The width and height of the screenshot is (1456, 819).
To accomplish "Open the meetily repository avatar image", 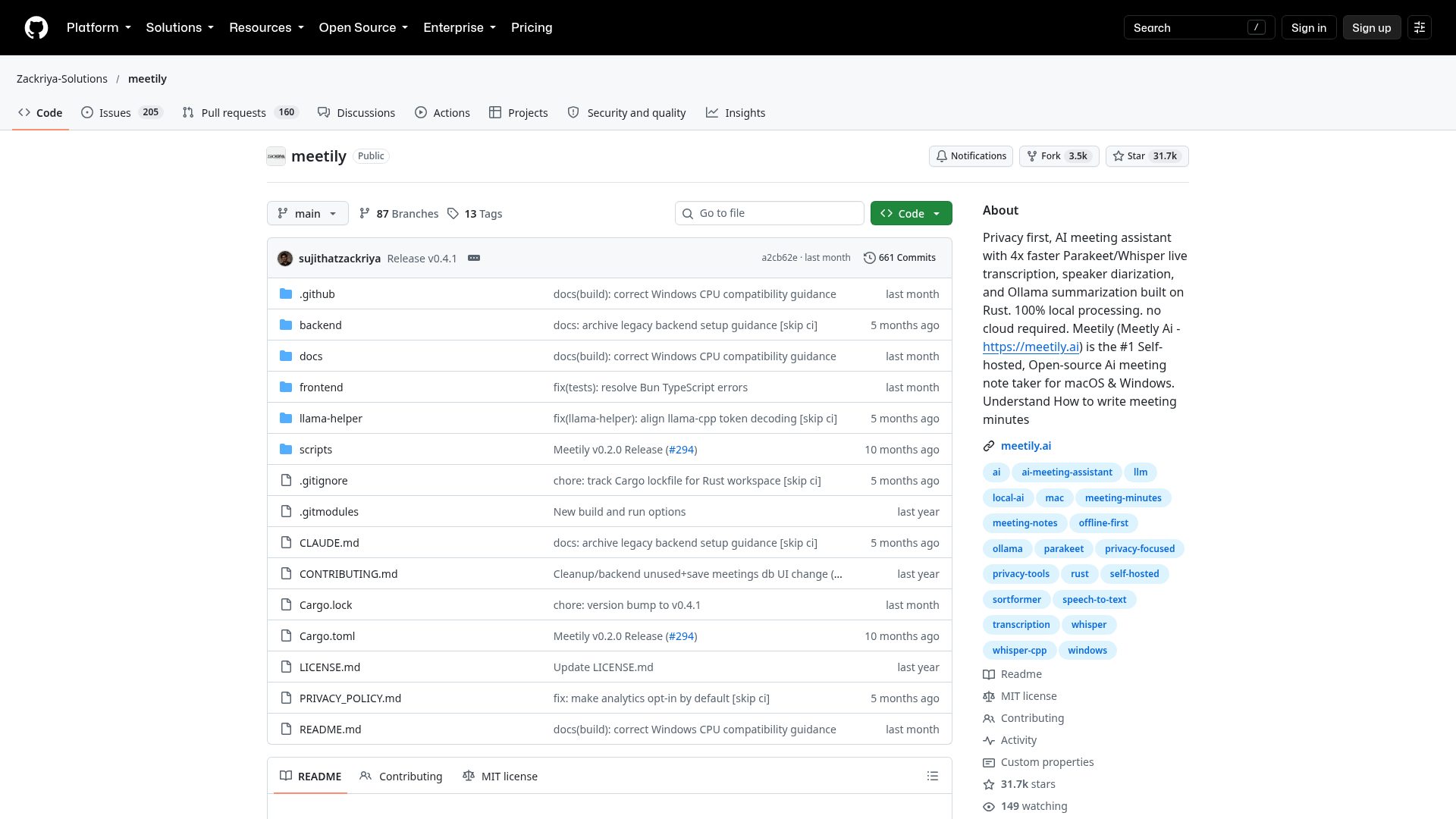I will (x=276, y=156).
